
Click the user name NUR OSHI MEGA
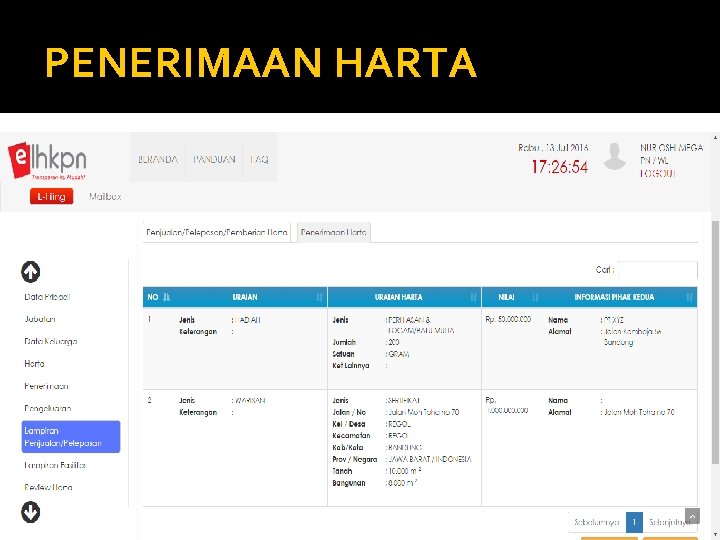(x=671, y=147)
